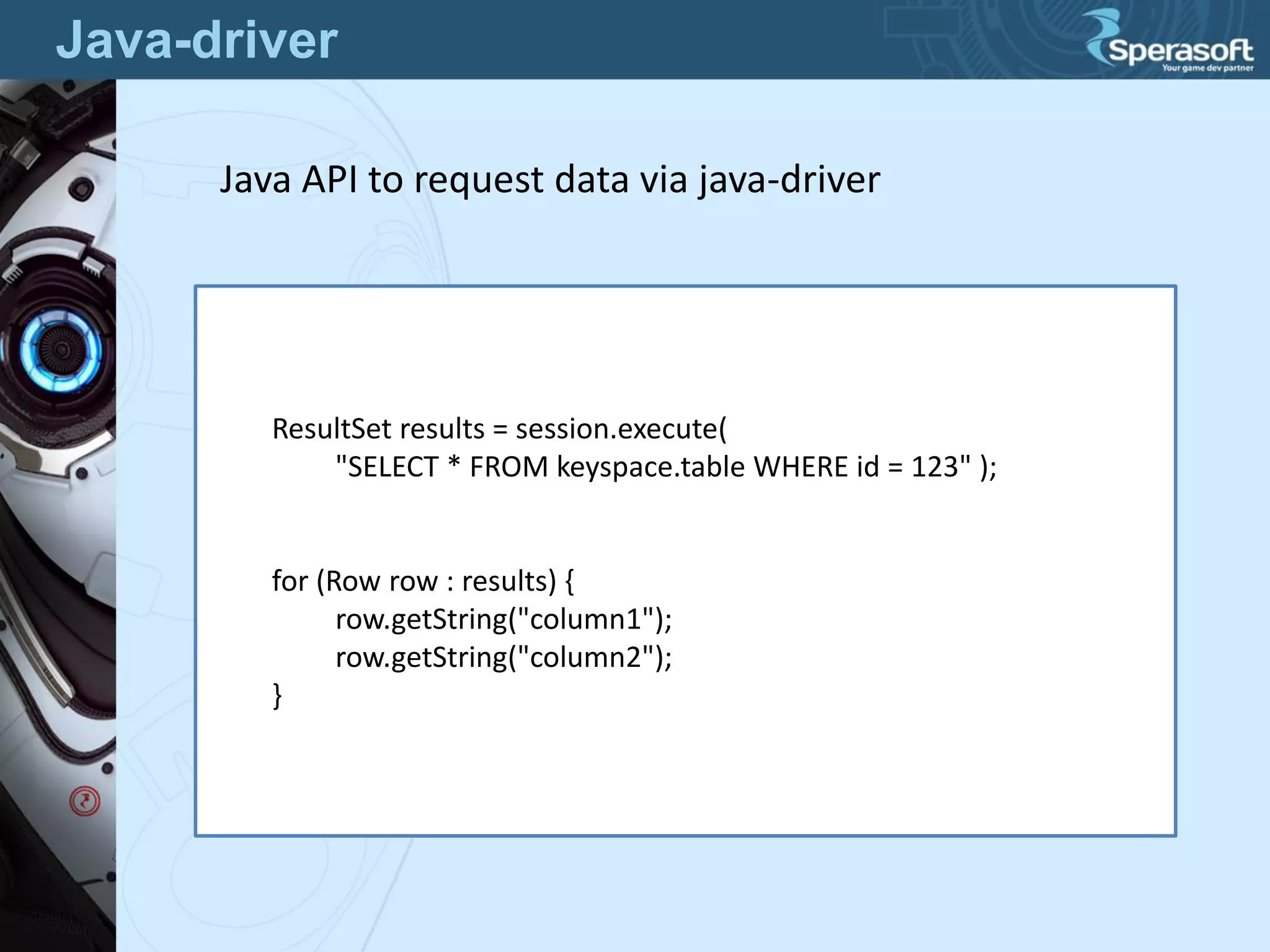Click the robot's glowing blue eye image
Viewport: 1270px width, 952px height.
tap(61, 351)
